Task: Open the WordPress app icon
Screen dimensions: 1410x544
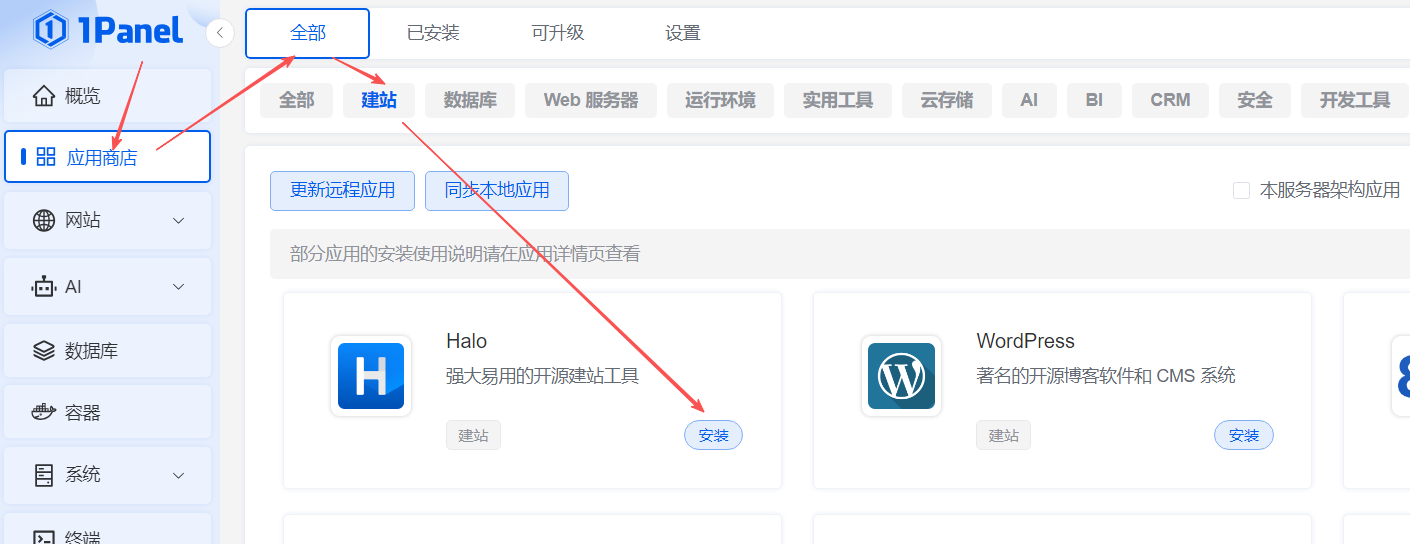Action: pyautogui.click(x=901, y=376)
